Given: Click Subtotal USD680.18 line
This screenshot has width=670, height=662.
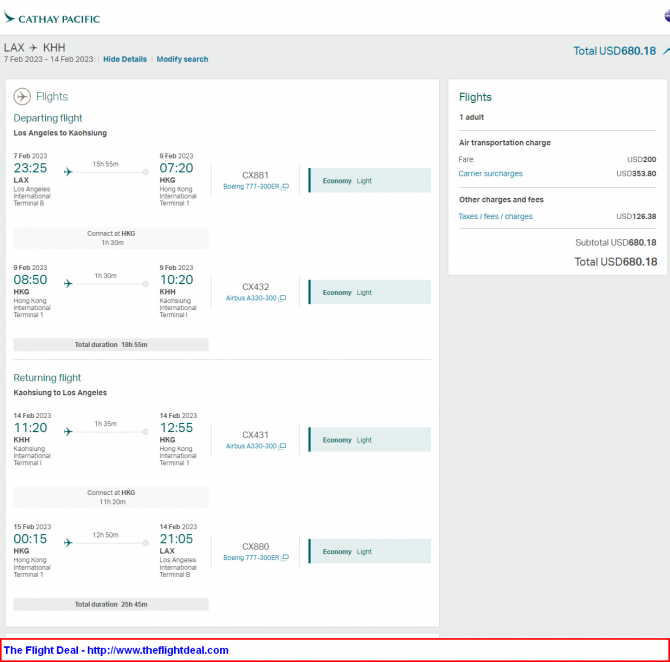Looking at the screenshot, I should [616, 243].
